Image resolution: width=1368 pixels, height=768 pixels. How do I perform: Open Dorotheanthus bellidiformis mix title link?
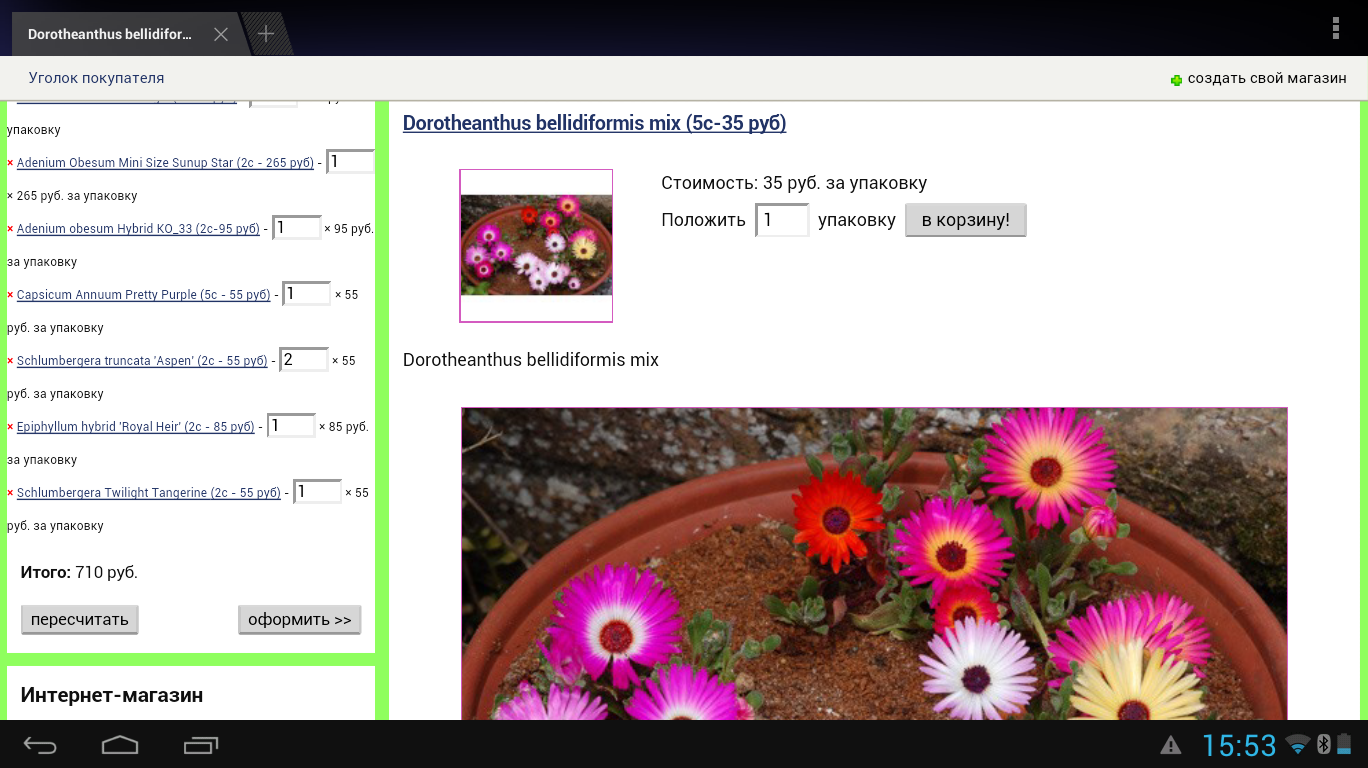(x=594, y=123)
